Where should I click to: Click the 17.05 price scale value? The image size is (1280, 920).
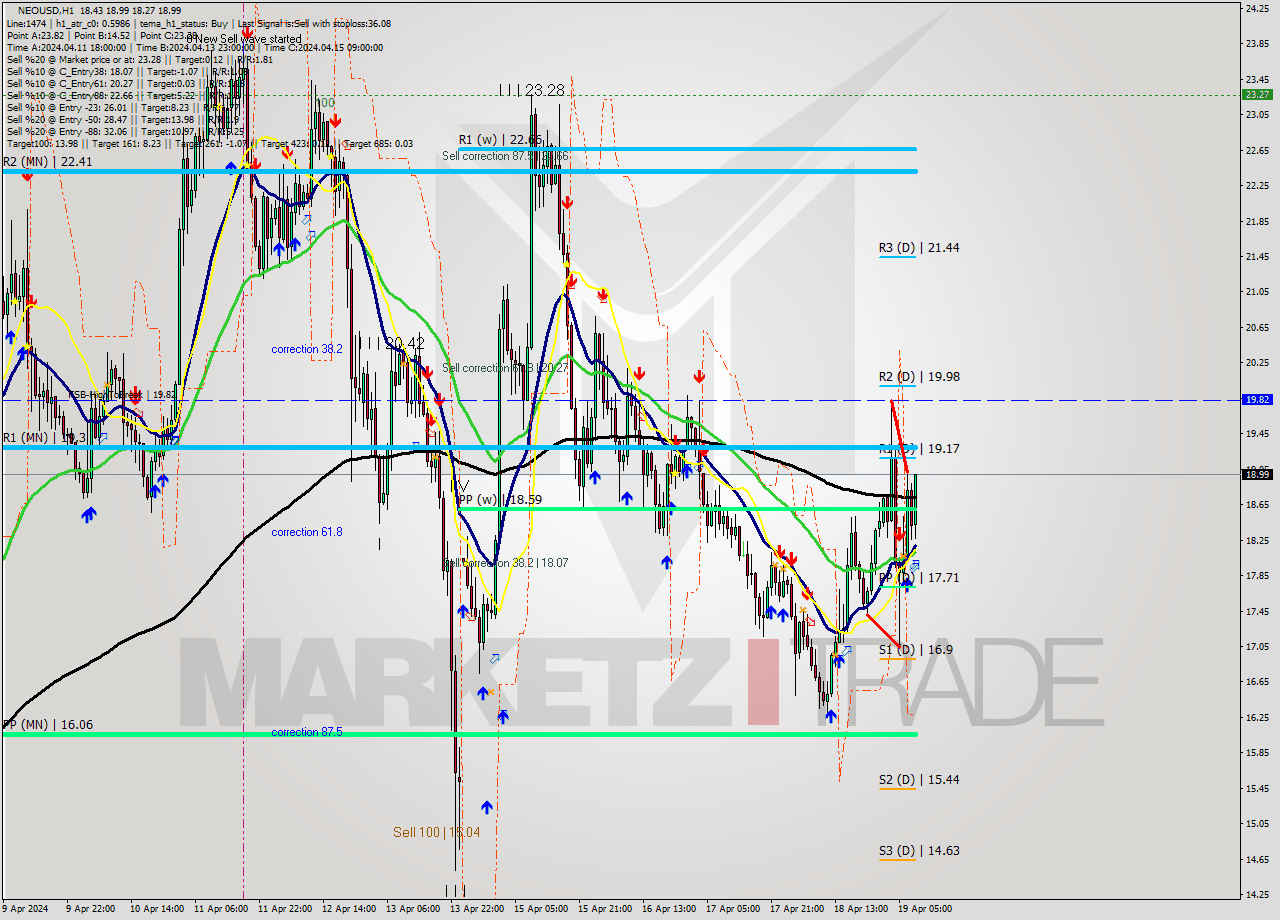coord(1256,646)
